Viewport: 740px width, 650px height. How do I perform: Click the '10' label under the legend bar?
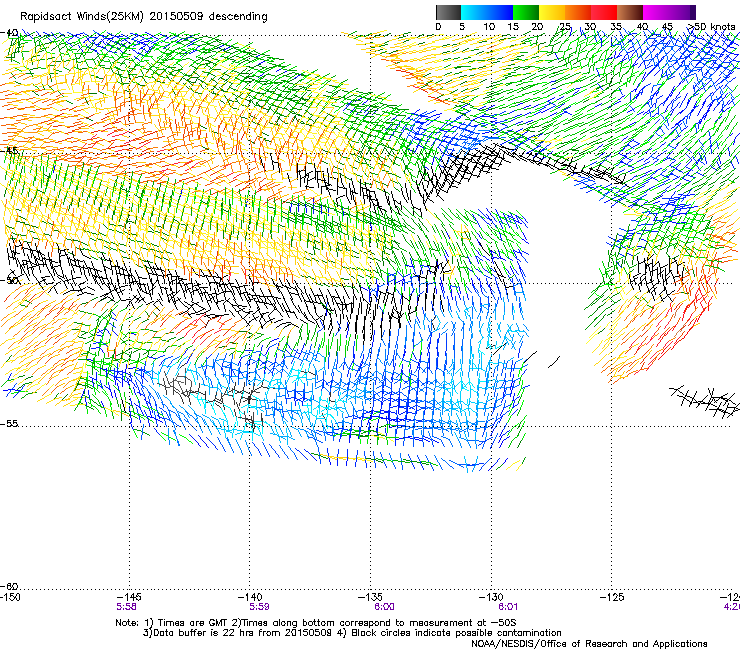pyautogui.click(x=489, y=27)
